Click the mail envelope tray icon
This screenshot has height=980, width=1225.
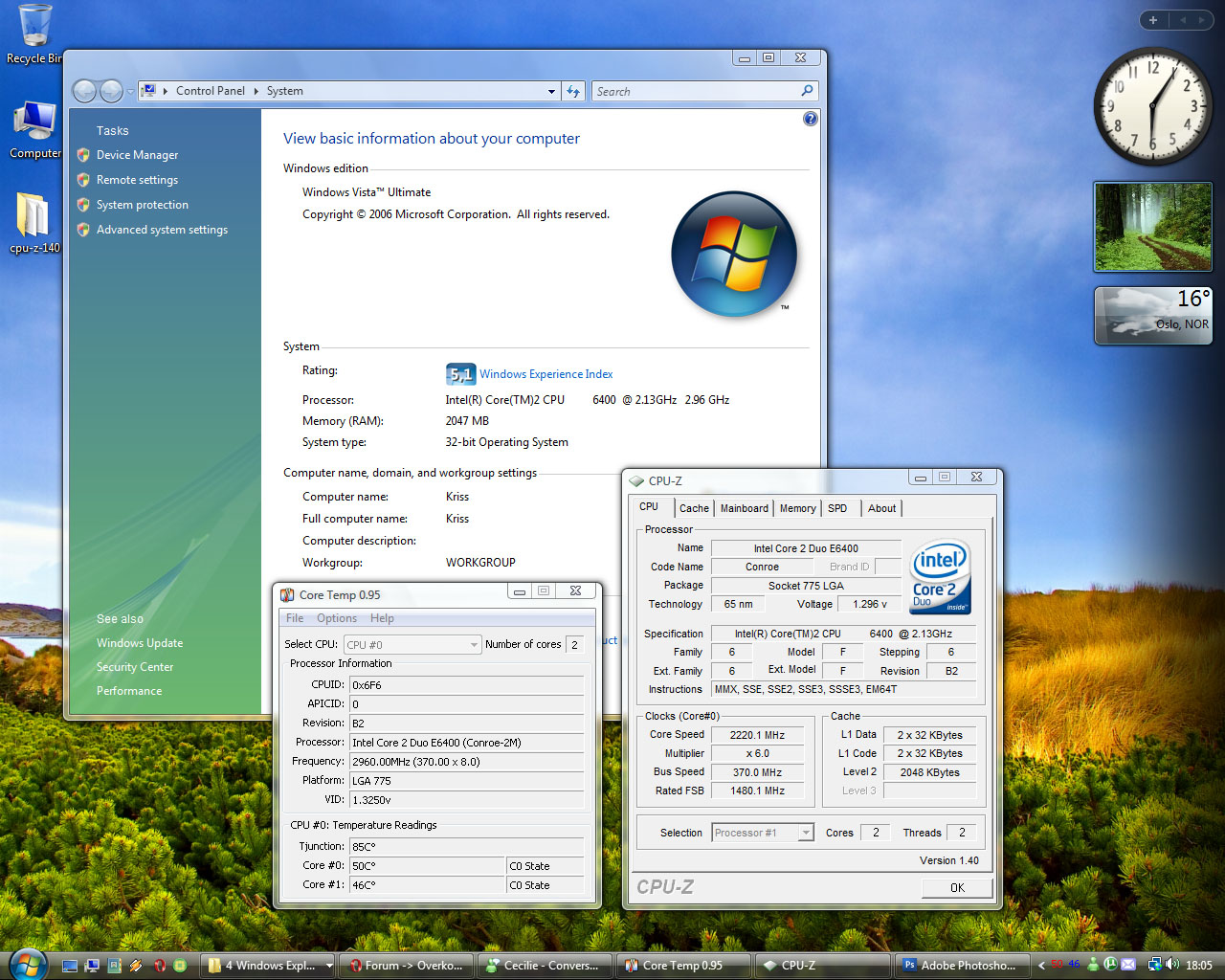click(x=1128, y=965)
